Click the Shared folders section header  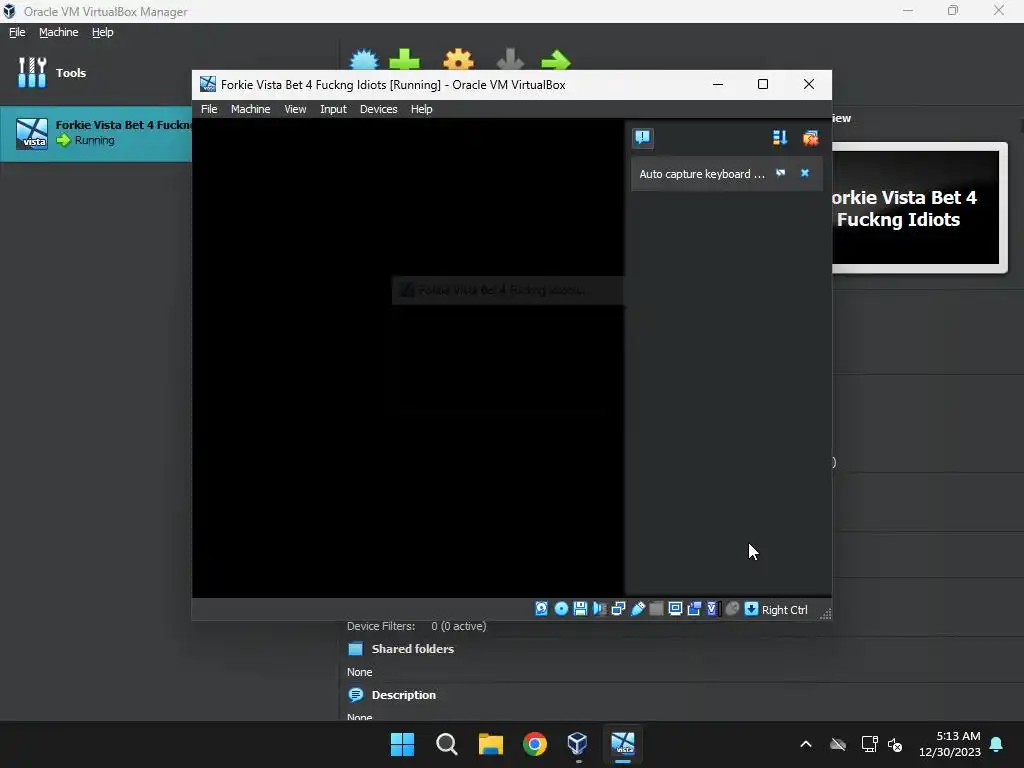point(412,648)
